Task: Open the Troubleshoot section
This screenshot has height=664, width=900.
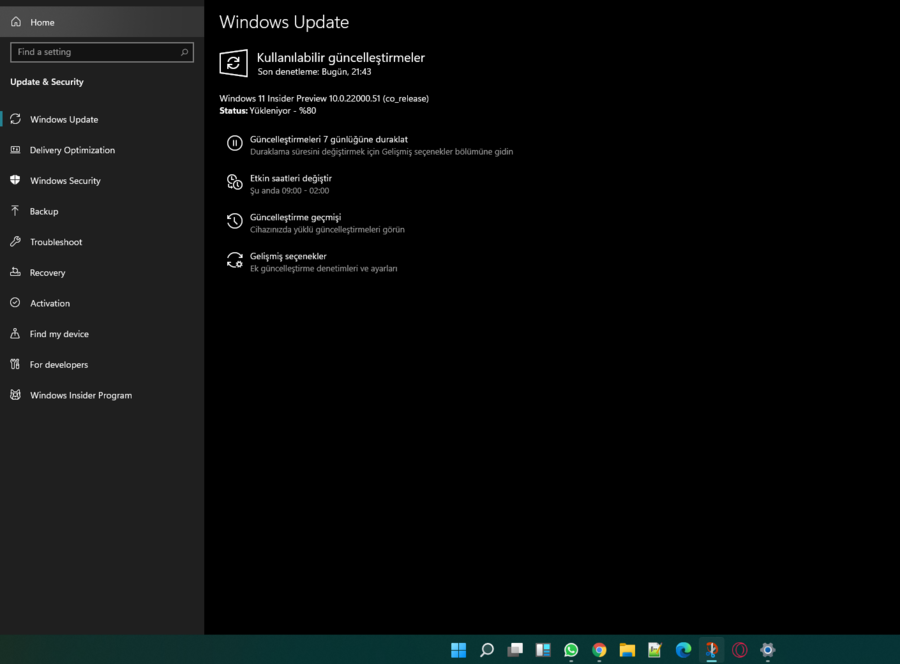Action: [x=56, y=242]
